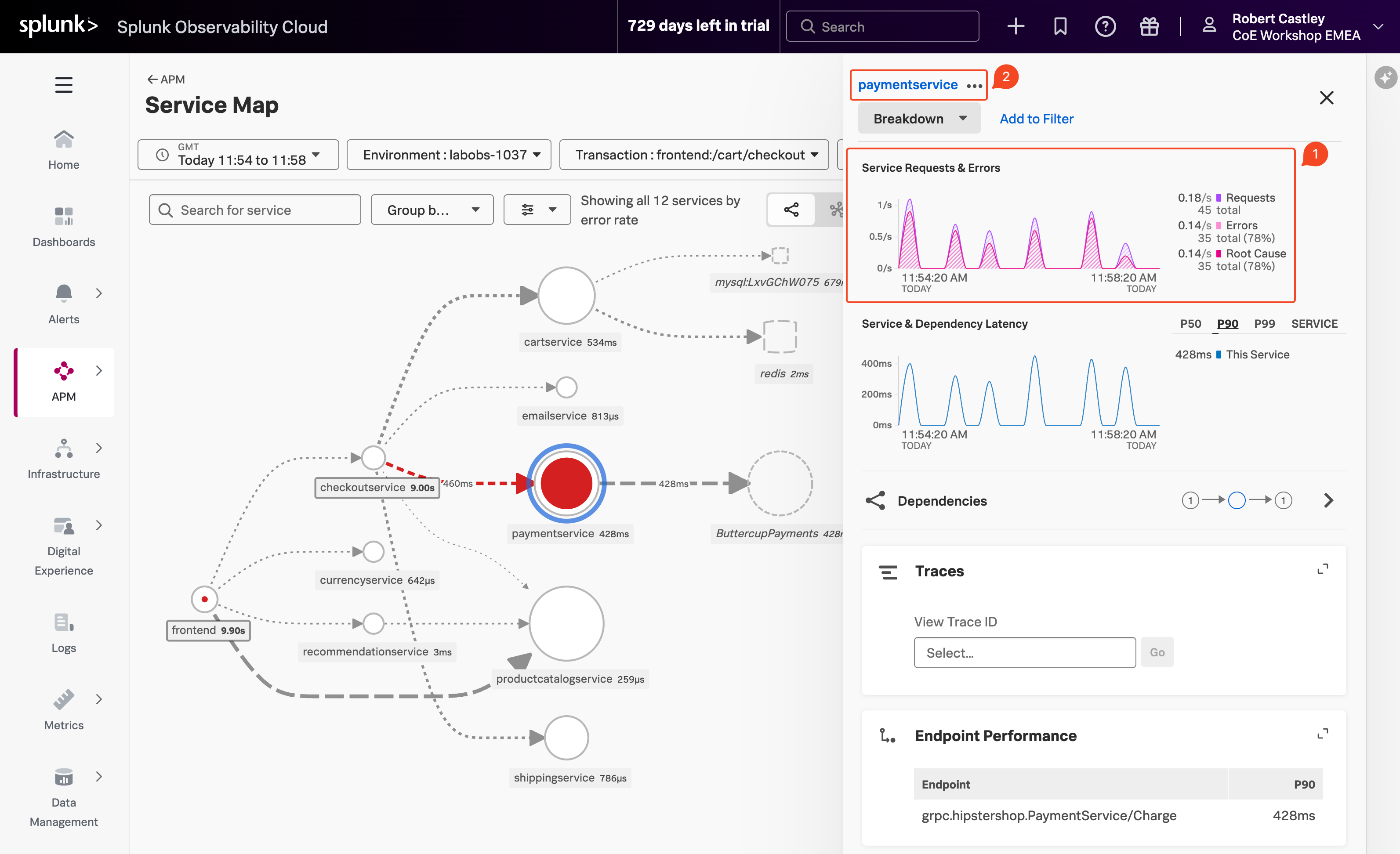The width and height of the screenshot is (1400, 854).
Task: Switch latency chart to P50
Action: pos(1190,324)
